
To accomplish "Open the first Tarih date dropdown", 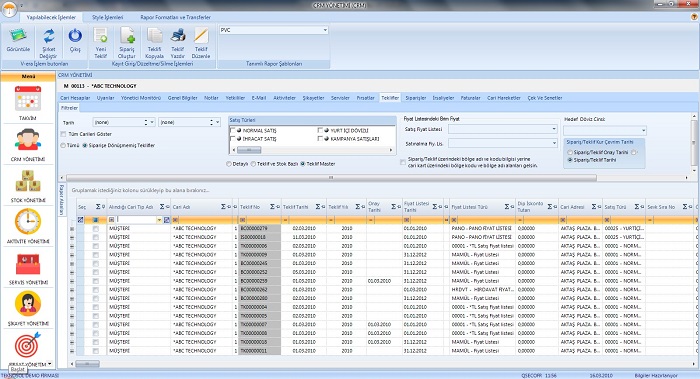I will click(x=152, y=122).
